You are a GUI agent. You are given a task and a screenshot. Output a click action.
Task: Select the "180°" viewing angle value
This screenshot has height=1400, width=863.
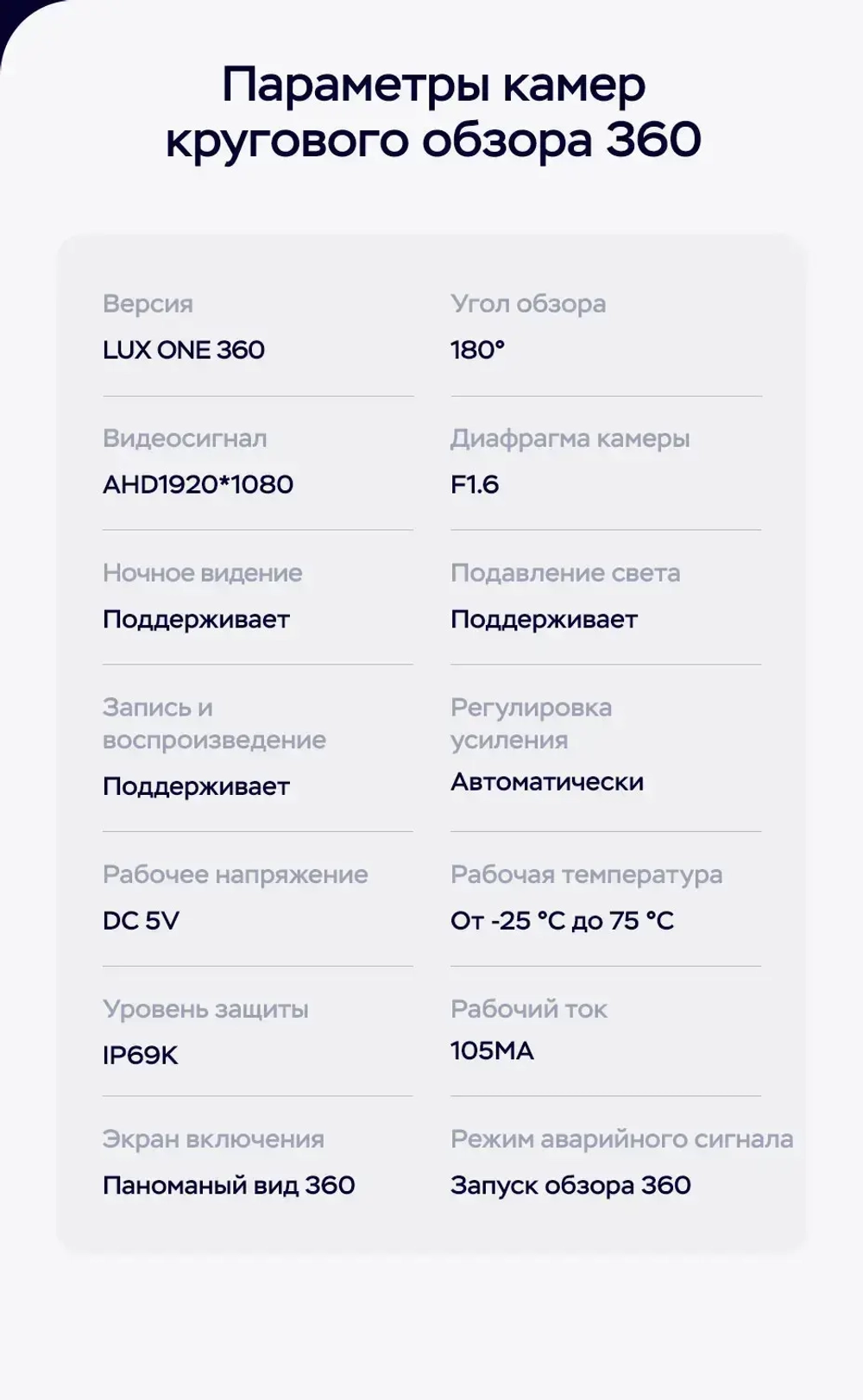(477, 350)
